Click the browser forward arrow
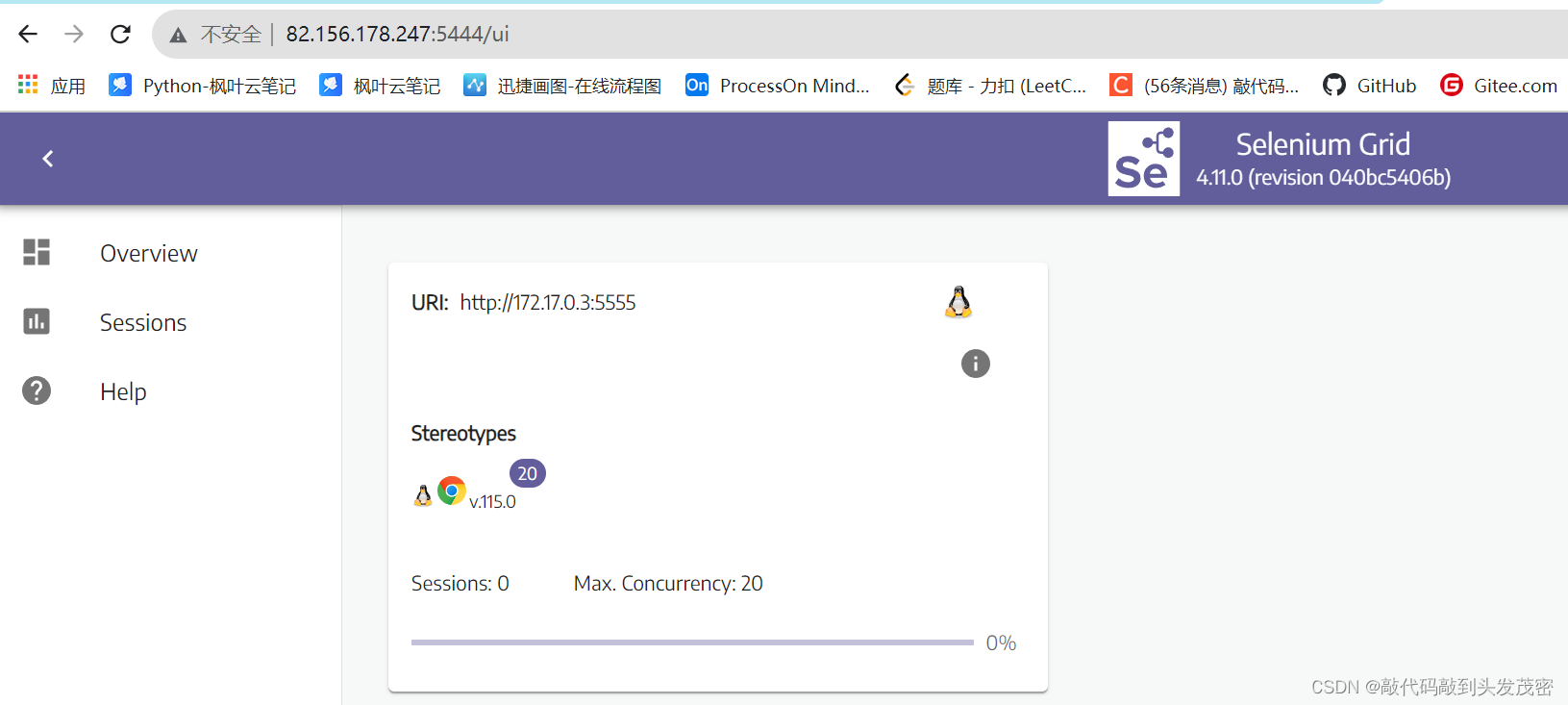This screenshot has height=705, width=1568. click(74, 35)
